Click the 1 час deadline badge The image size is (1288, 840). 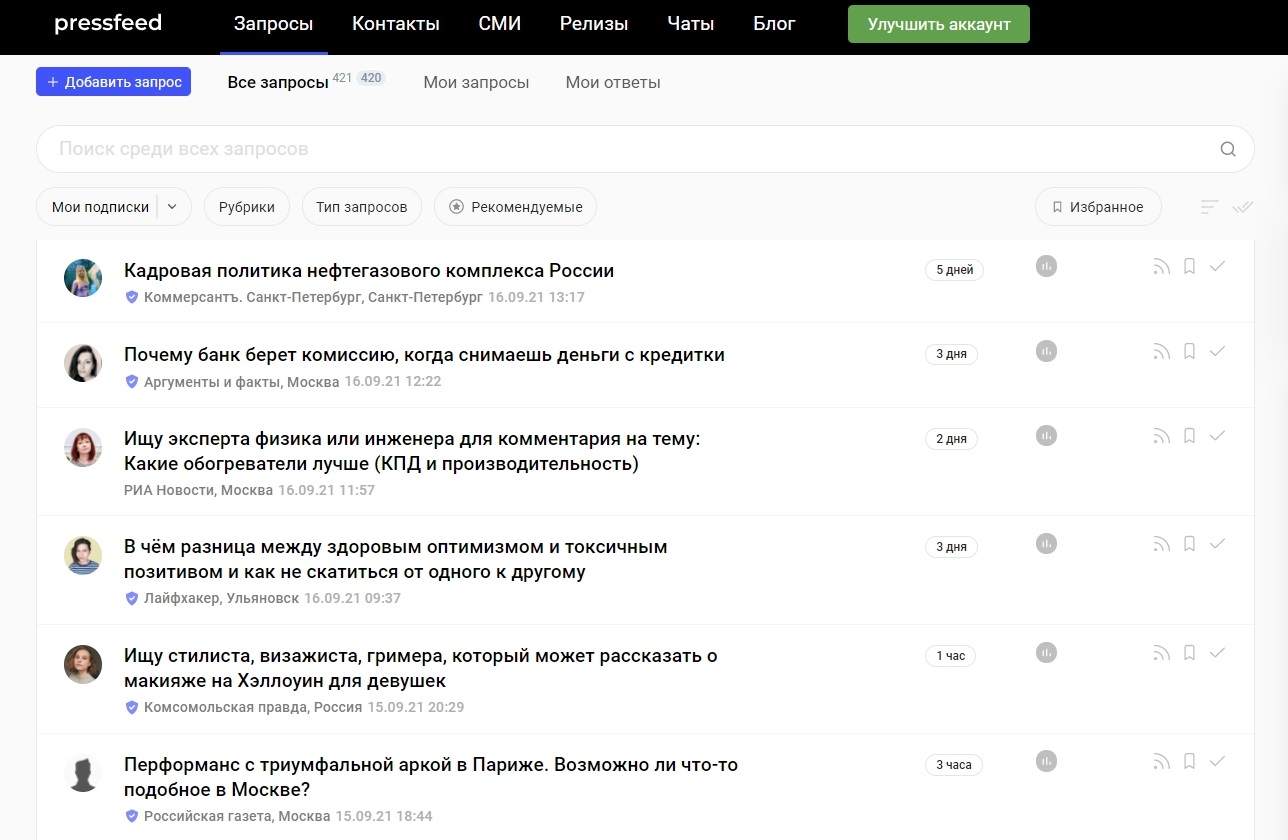950,656
